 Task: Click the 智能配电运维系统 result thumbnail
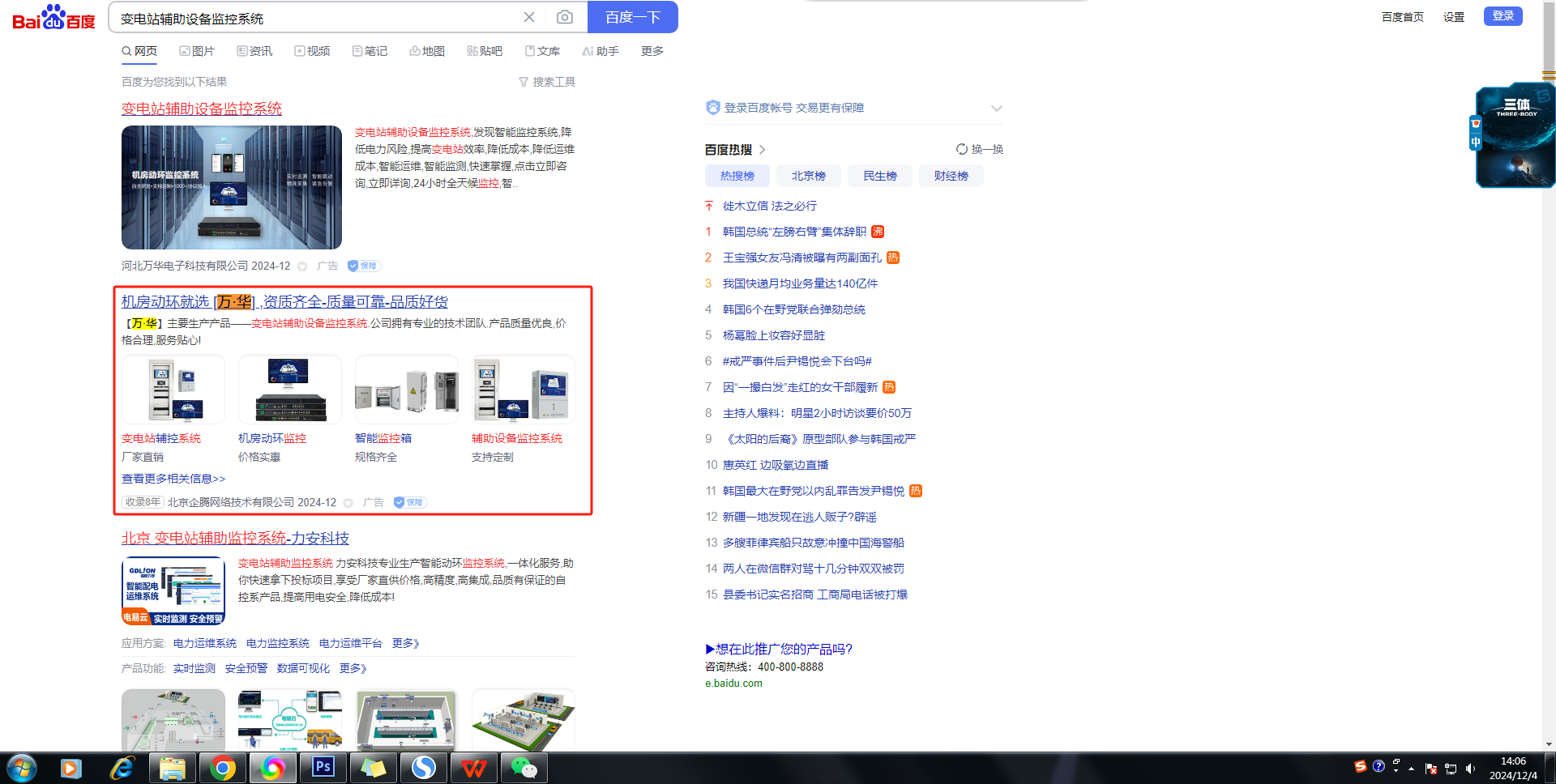click(173, 591)
